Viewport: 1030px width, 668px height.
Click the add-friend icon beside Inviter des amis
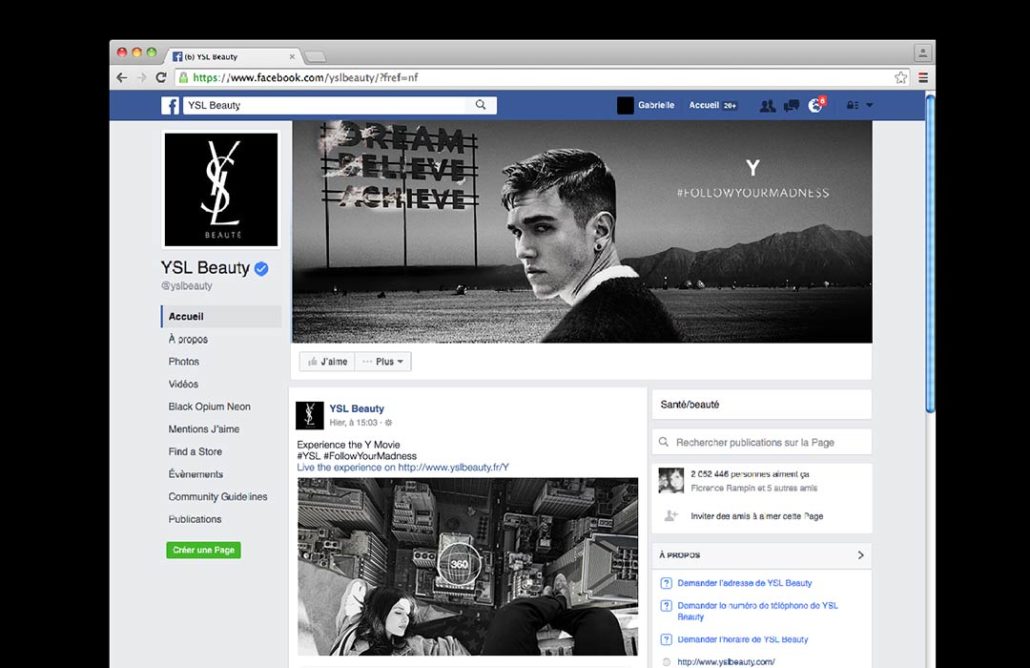coord(671,516)
